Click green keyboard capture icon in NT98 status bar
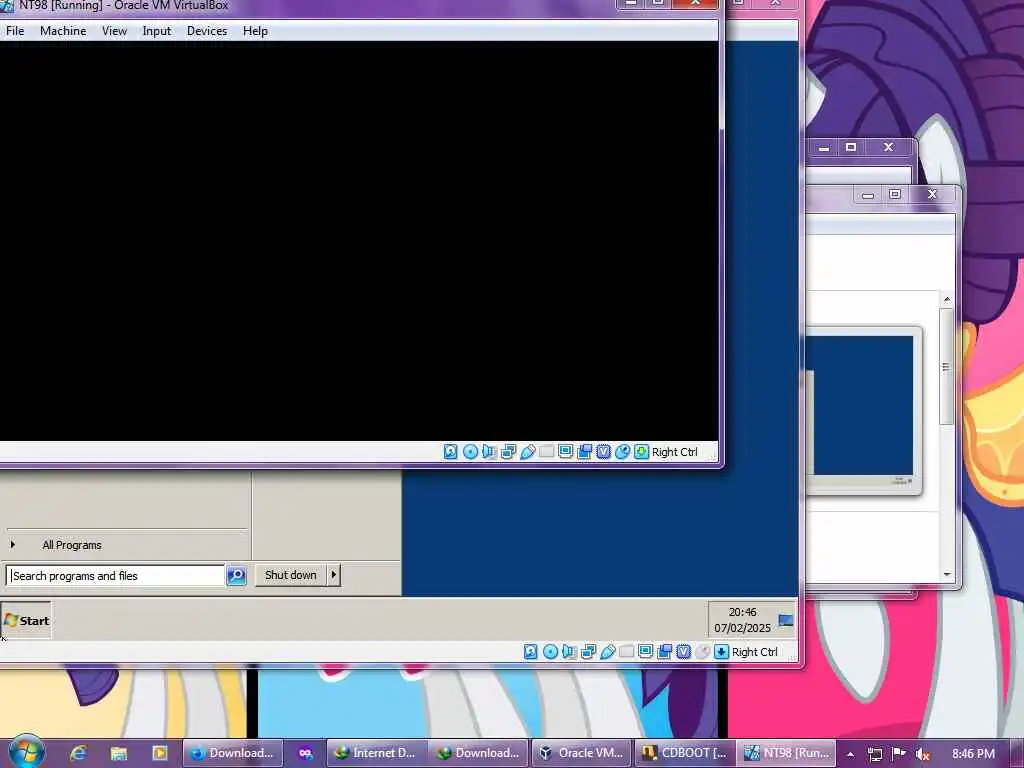The width and height of the screenshot is (1024, 768). pyautogui.click(x=641, y=451)
